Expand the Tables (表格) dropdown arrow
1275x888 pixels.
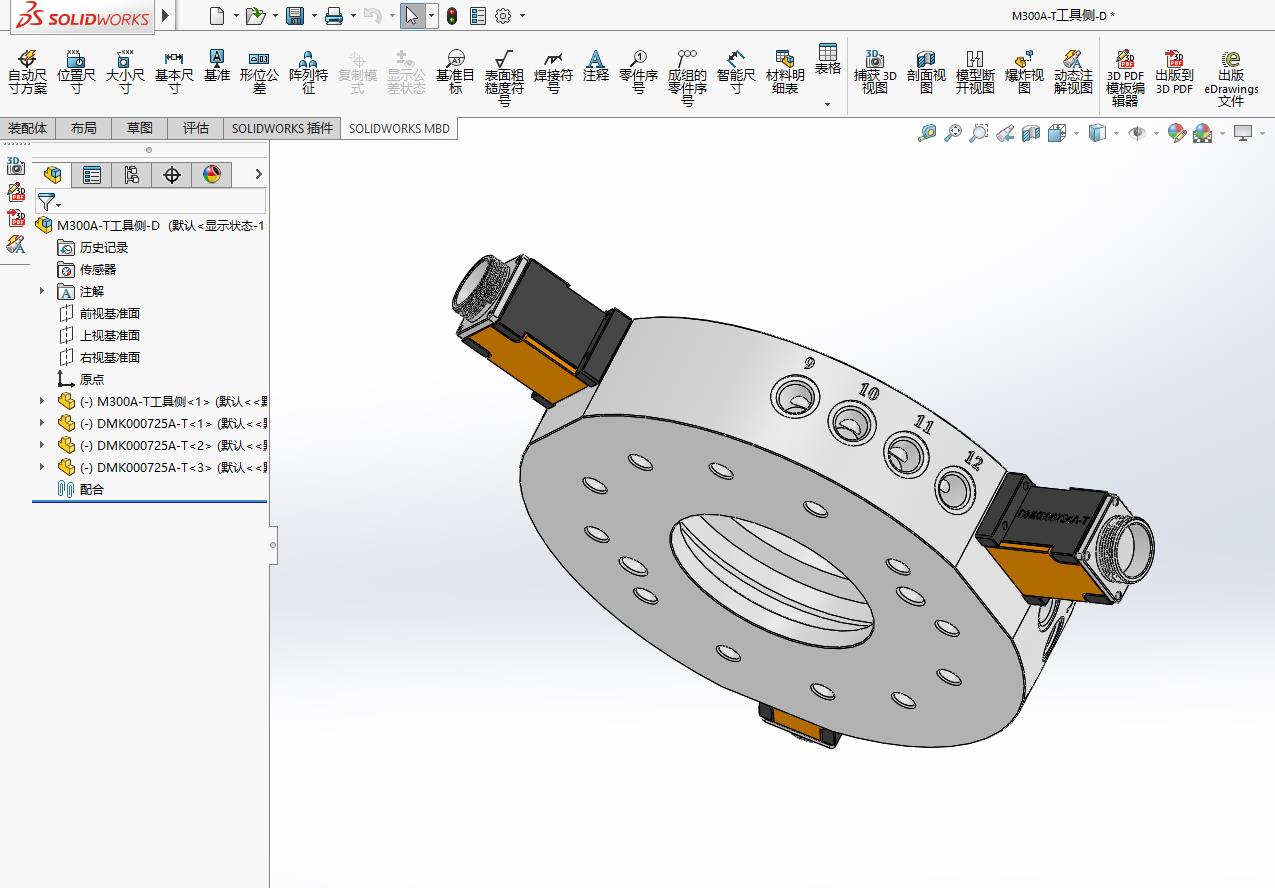click(827, 104)
